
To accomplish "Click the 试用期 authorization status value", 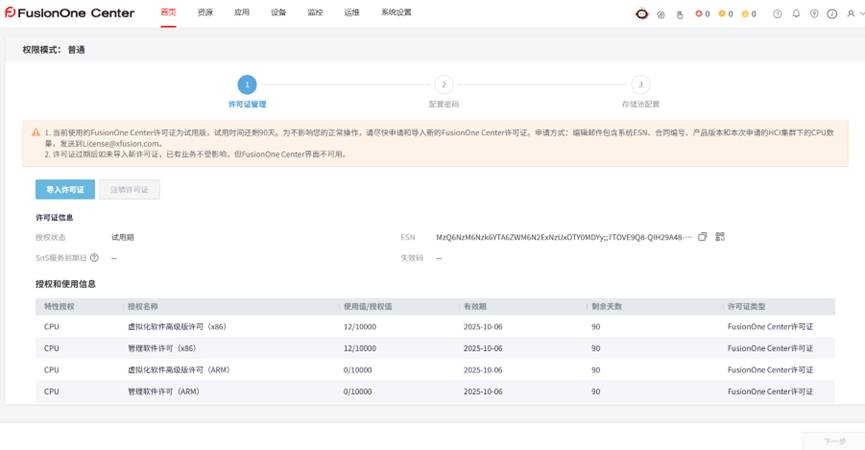I will (122, 237).
